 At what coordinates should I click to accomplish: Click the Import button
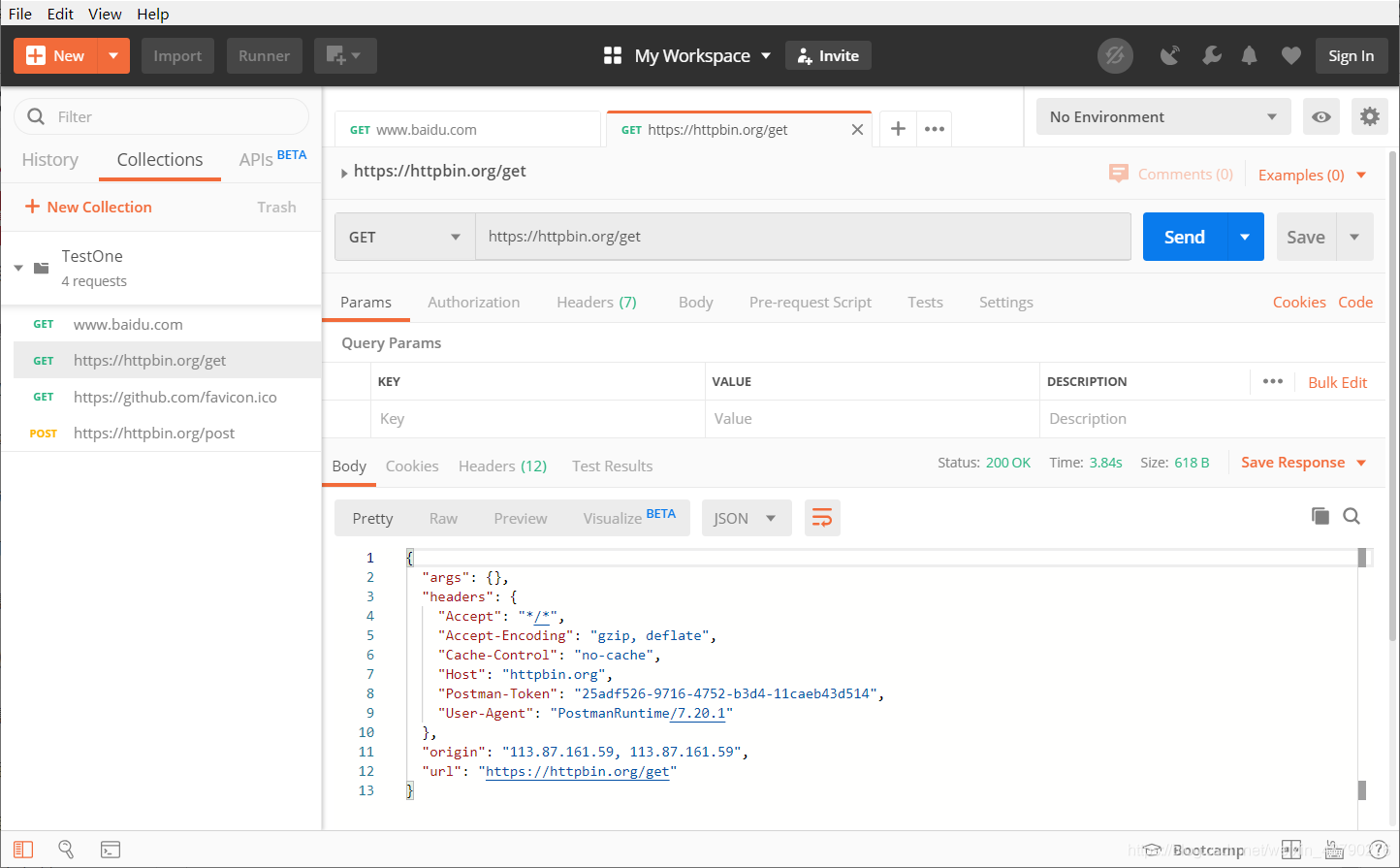coord(177,56)
